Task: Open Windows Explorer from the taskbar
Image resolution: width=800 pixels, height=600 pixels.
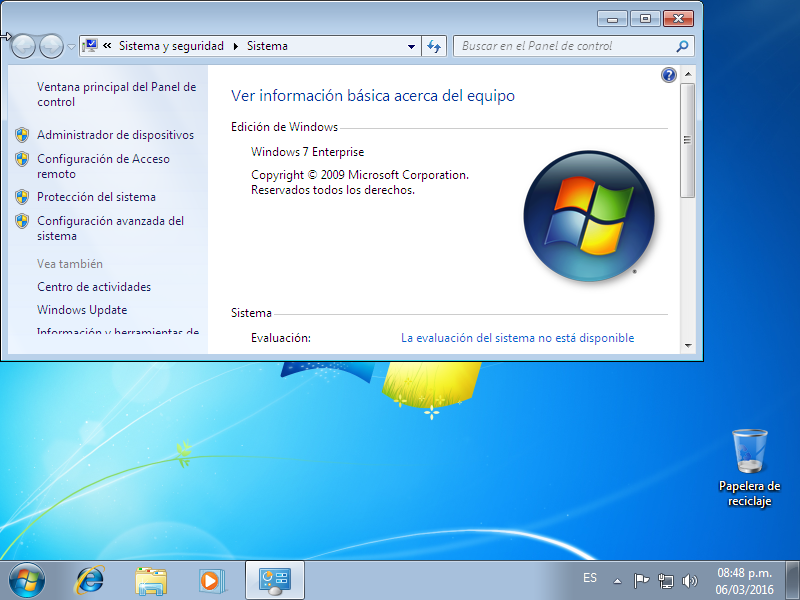Action: pos(151,579)
